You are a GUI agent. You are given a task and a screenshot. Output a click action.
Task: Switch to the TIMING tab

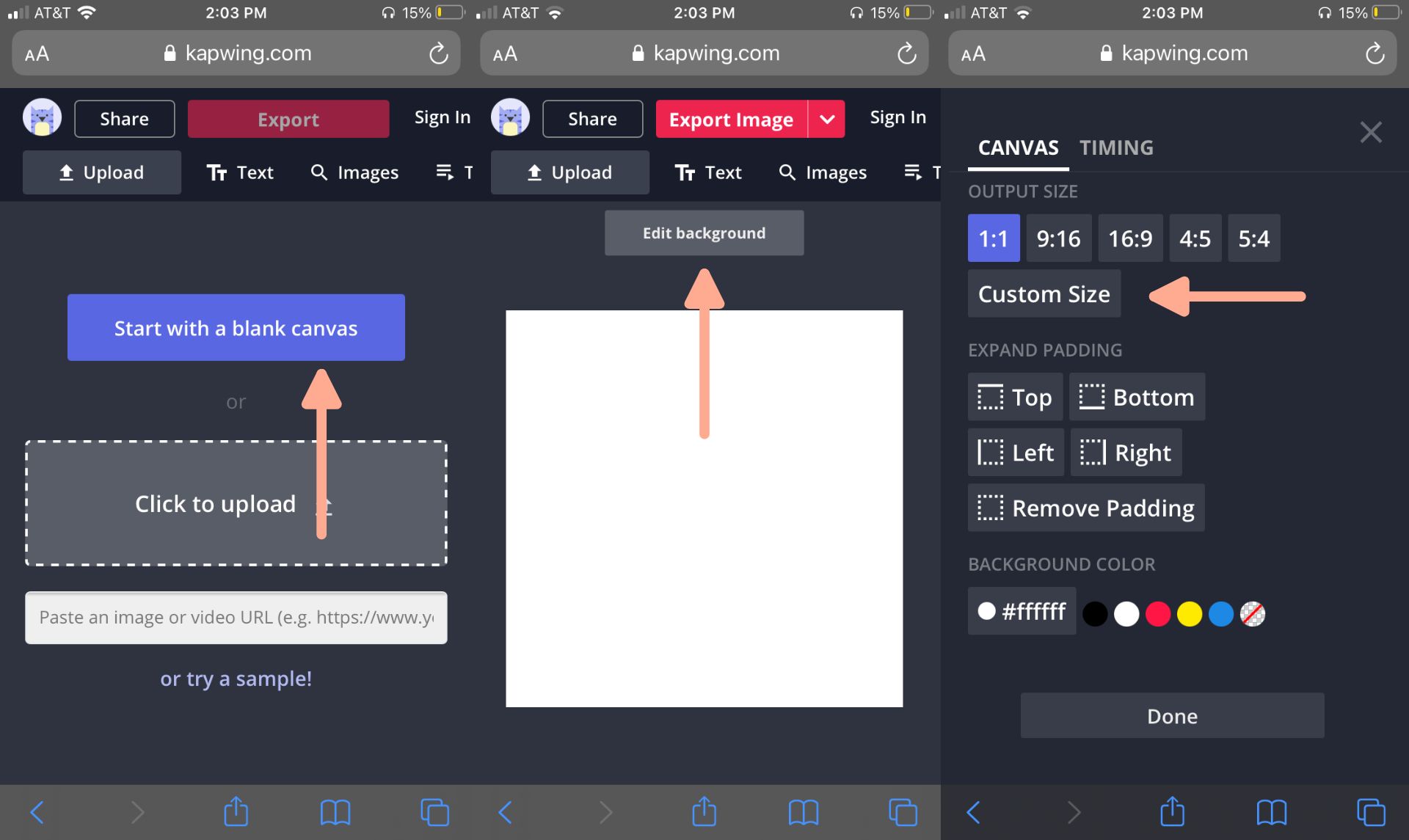1115,147
